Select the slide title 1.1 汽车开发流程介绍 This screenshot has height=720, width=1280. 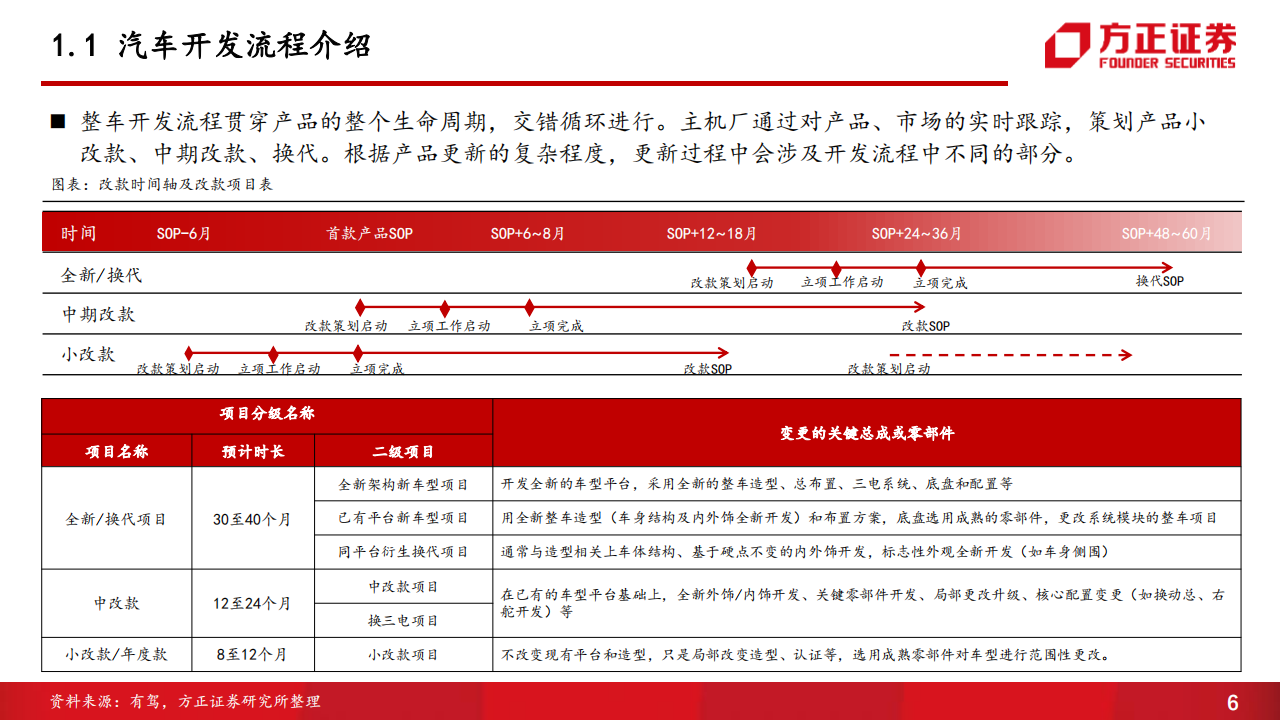coord(211,45)
